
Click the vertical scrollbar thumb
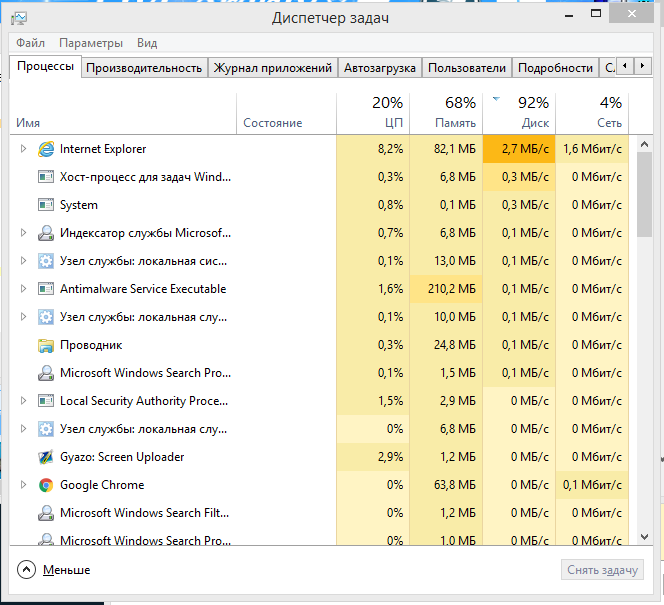tap(645, 195)
